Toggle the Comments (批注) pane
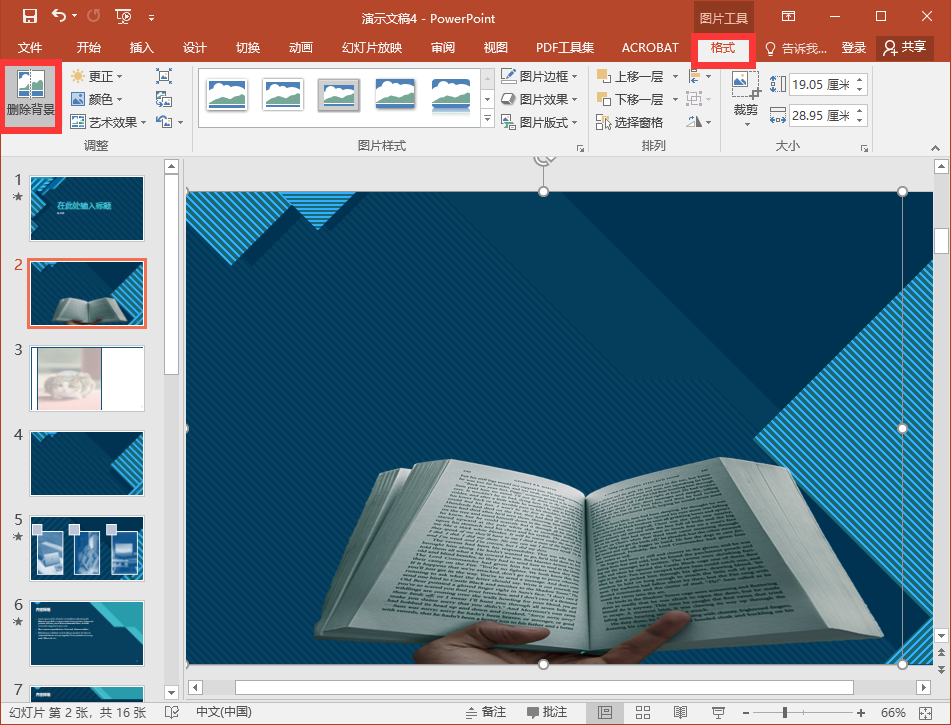 547,712
